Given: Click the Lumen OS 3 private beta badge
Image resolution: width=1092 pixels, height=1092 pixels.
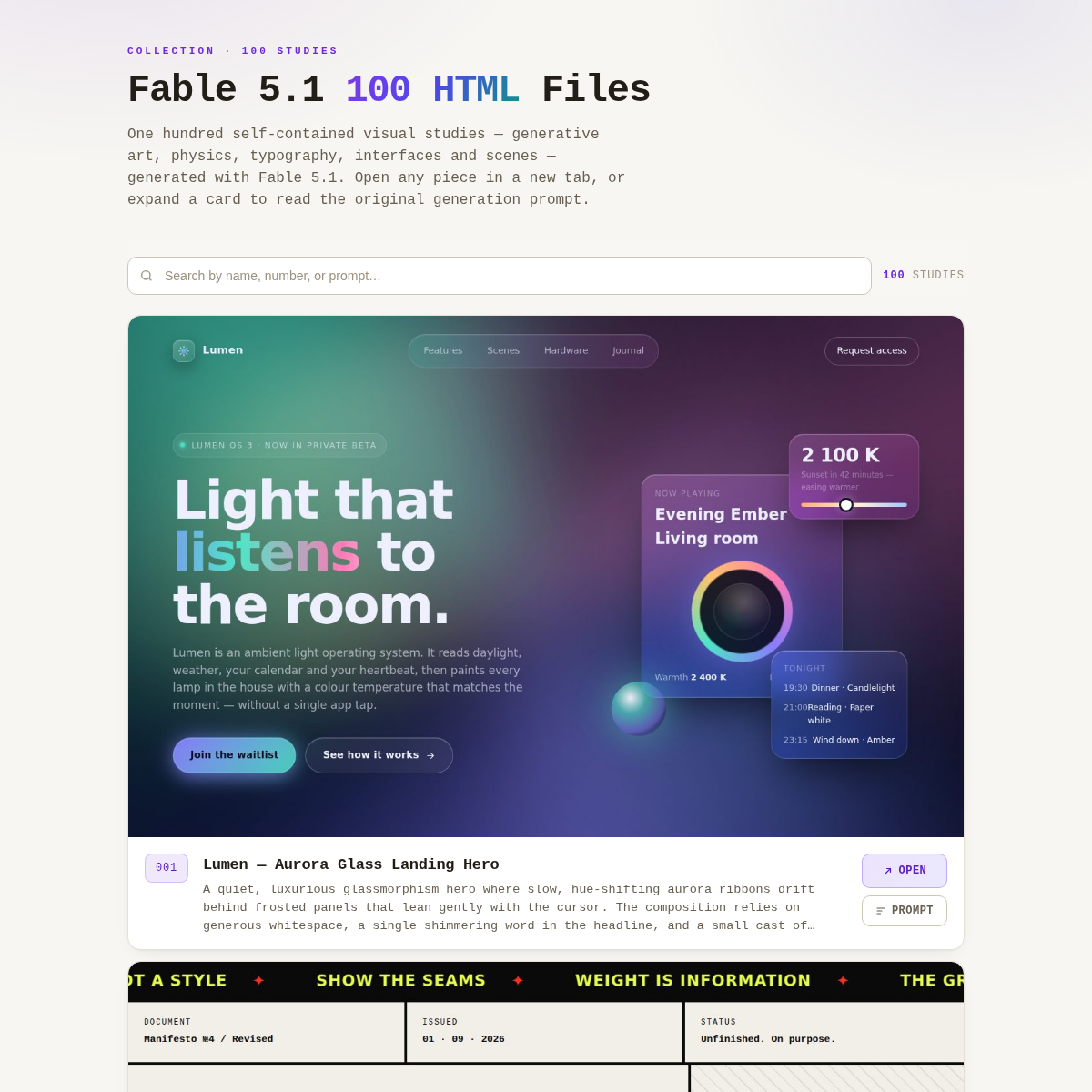Looking at the screenshot, I should 279,445.
